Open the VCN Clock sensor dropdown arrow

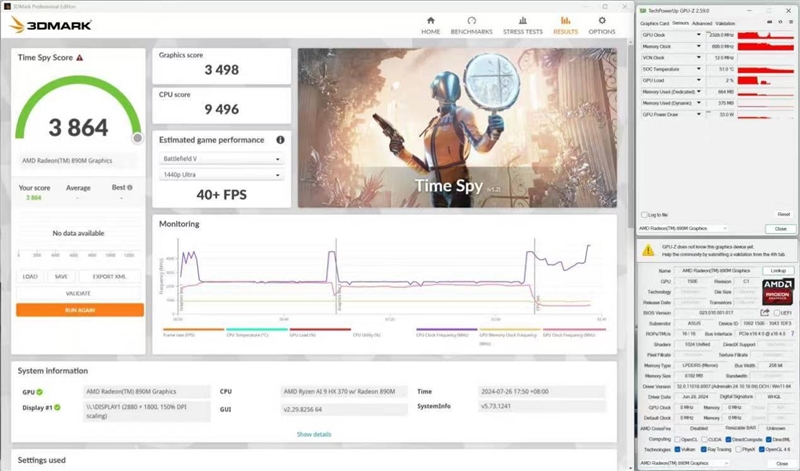(x=698, y=58)
